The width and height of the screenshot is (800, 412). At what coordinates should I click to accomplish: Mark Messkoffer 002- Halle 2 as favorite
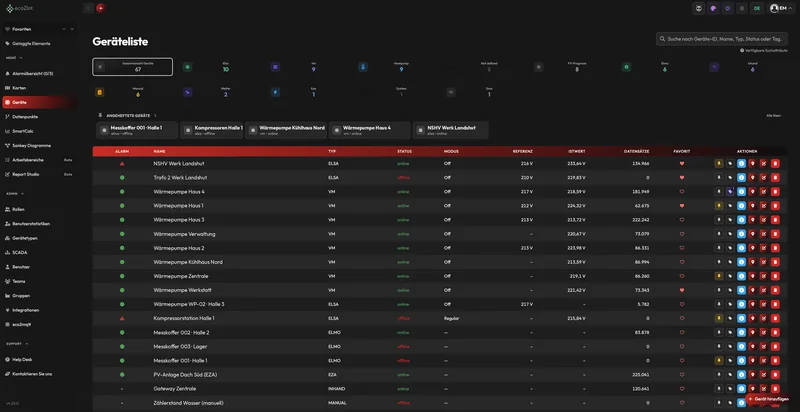[682, 332]
